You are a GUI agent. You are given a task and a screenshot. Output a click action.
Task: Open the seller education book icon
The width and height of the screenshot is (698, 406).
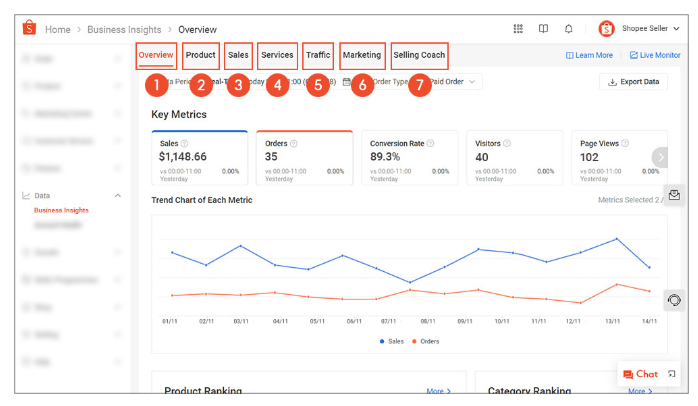tap(543, 29)
